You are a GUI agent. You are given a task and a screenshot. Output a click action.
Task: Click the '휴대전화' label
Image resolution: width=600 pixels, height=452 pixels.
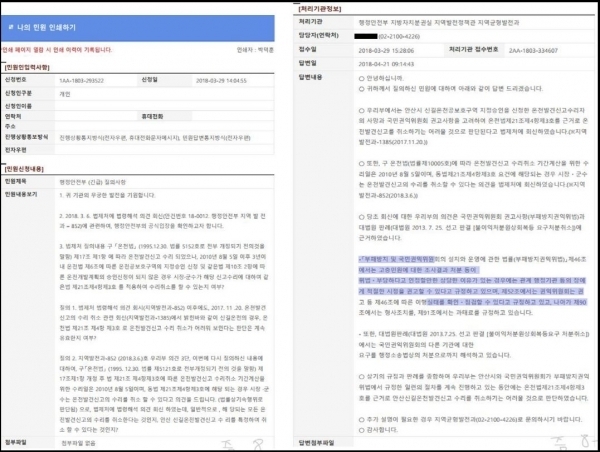point(152,116)
